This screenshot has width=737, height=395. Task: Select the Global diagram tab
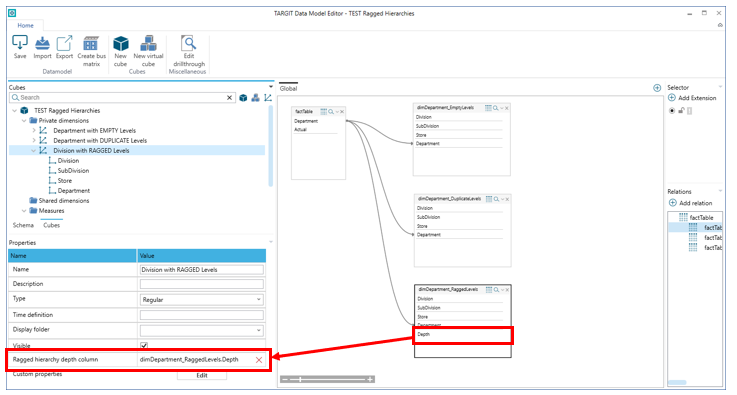(288, 88)
